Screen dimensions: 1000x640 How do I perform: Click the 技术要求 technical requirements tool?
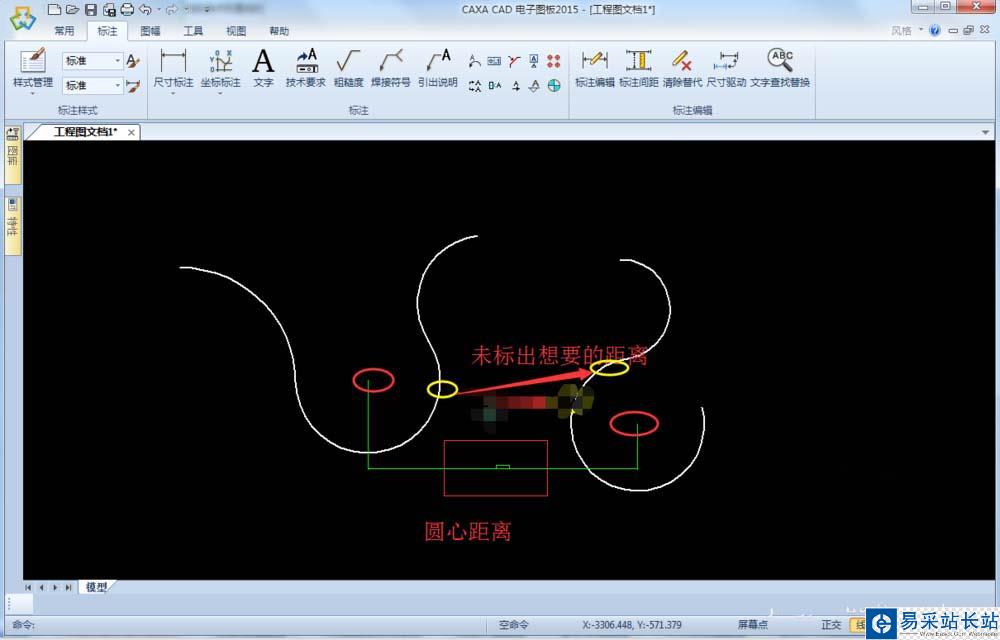(305, 68)
